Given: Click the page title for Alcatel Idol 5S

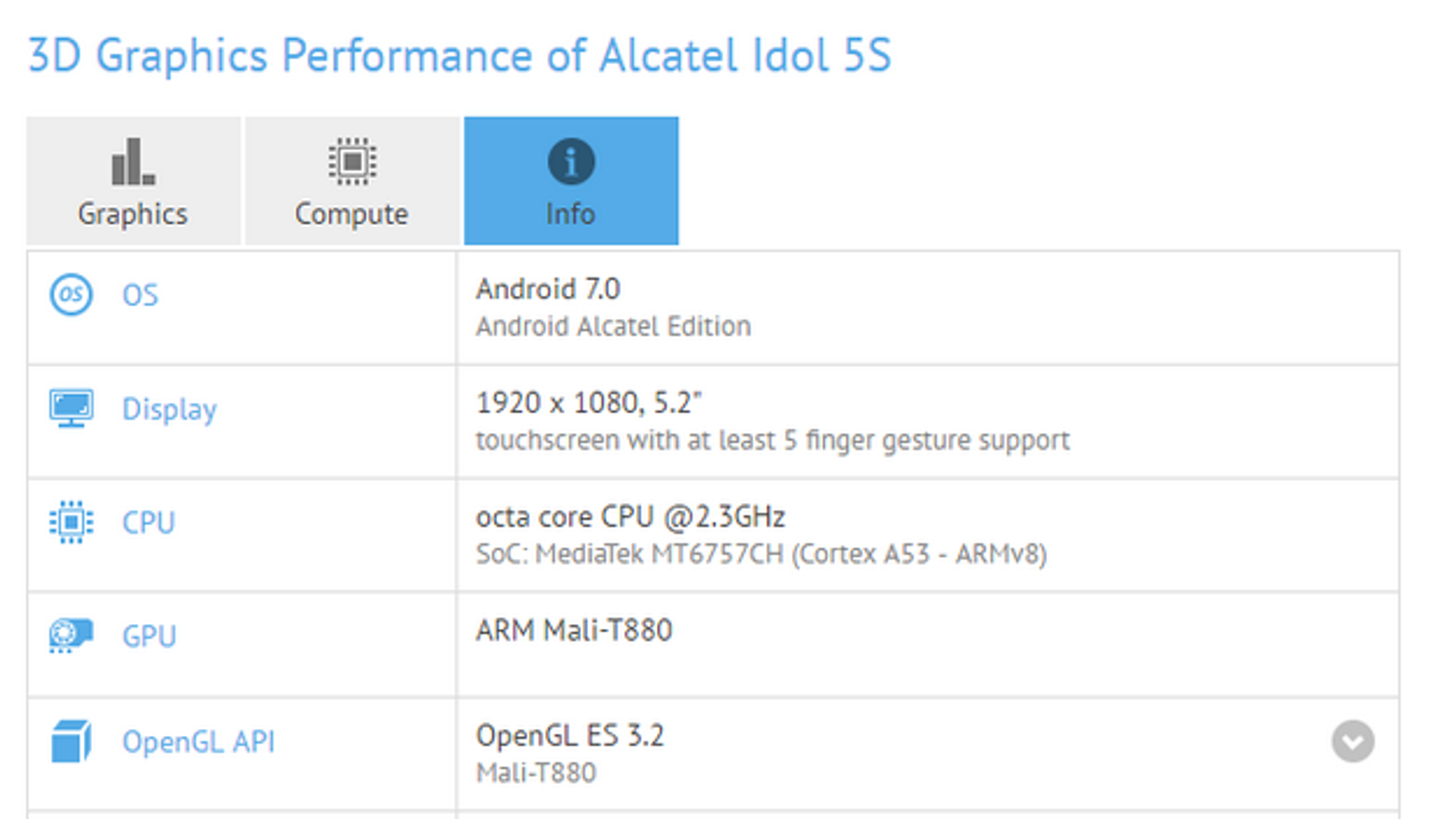Looking at the screenshot, I should [460, 56].
